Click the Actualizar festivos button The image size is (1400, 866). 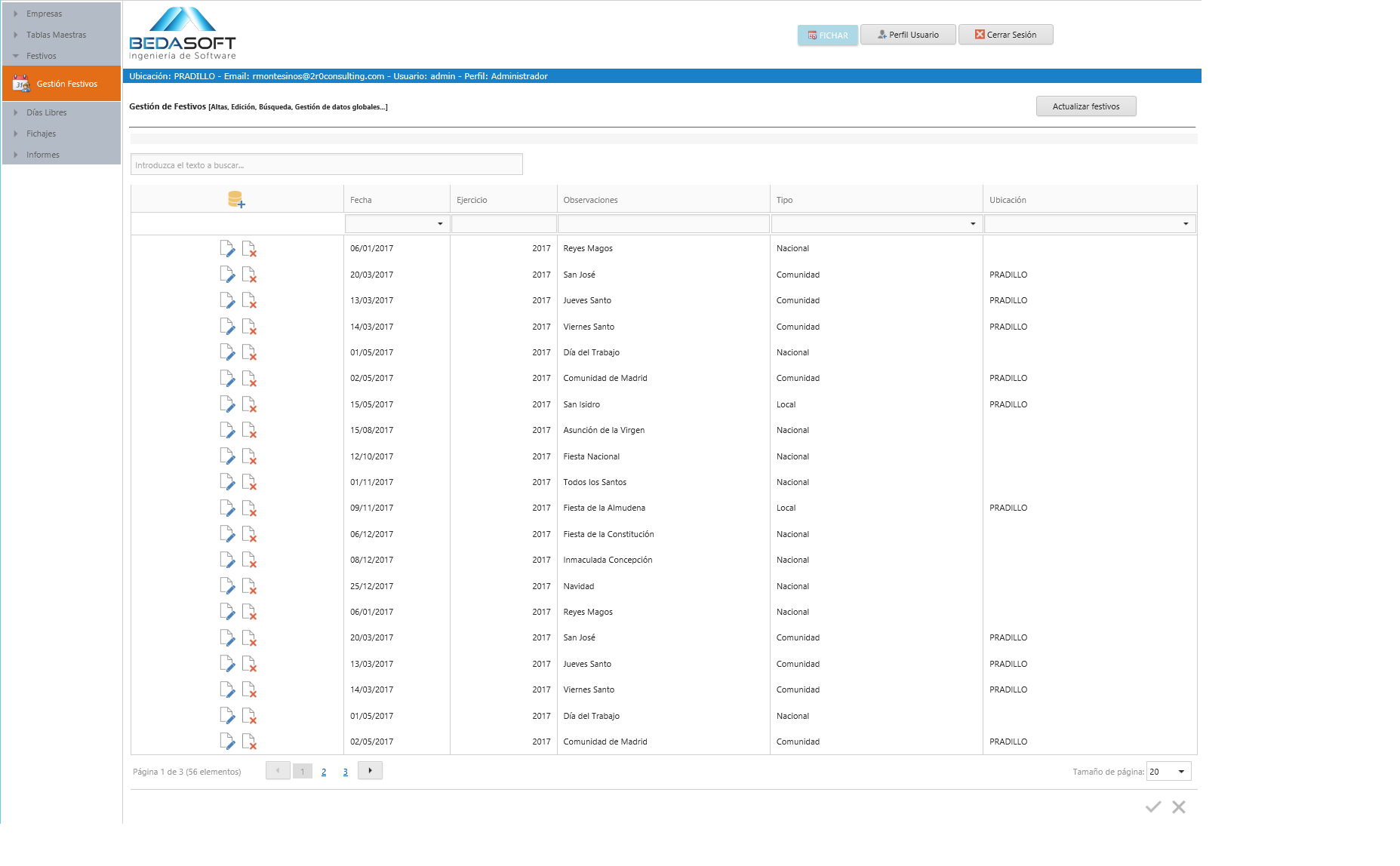[1085, 106]
